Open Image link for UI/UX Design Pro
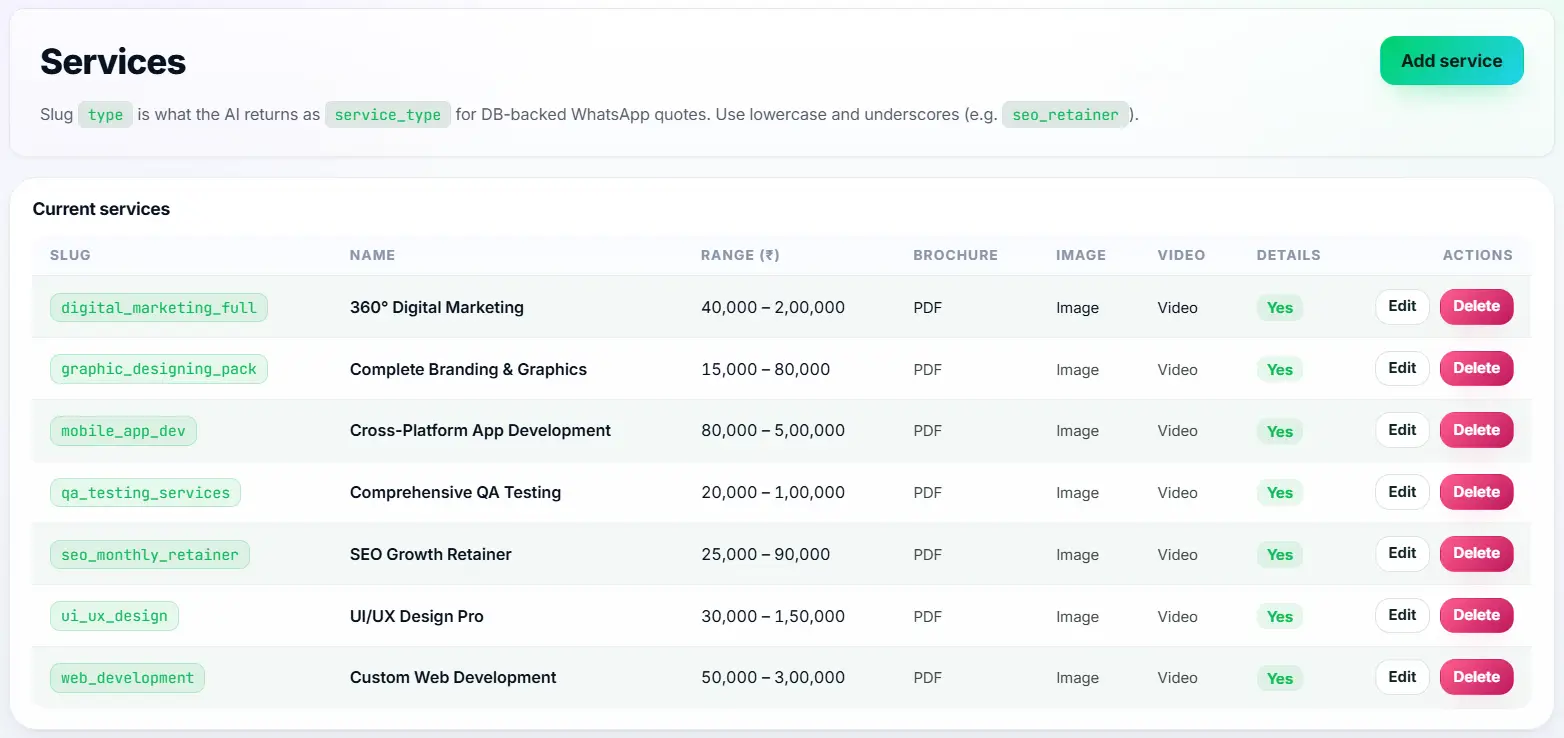Image resolution: width=1564 pixels, height=738 pixels. pyautogui.click(x=1077, y=617)
